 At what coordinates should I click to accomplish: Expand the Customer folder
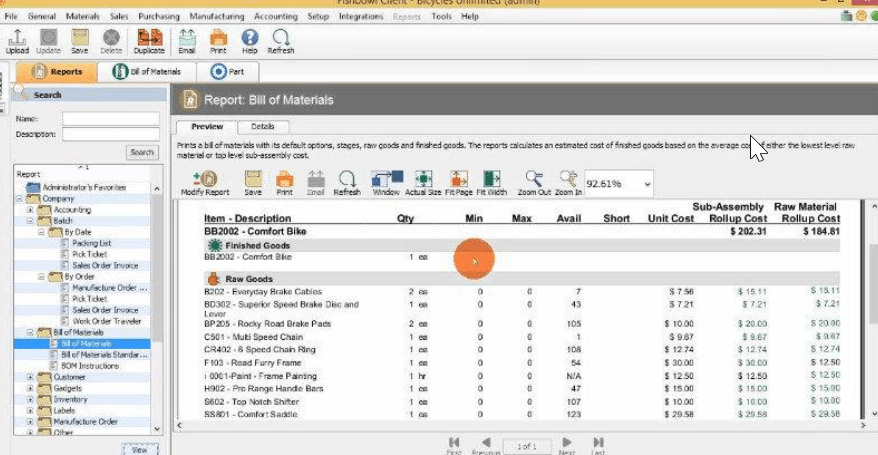(30, 377)
